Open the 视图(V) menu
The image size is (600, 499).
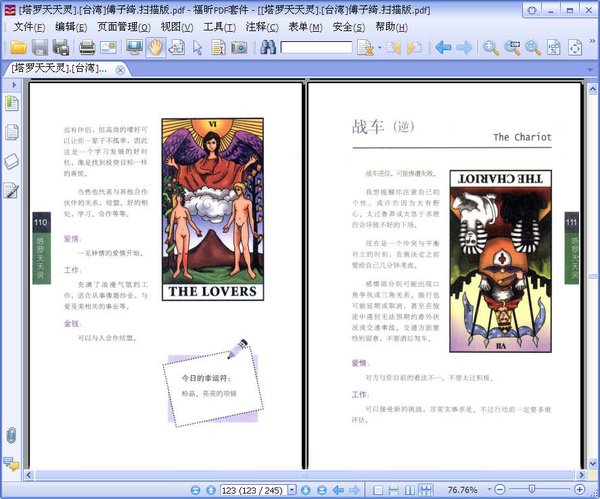pyautogui.click(x=177, y=27)
